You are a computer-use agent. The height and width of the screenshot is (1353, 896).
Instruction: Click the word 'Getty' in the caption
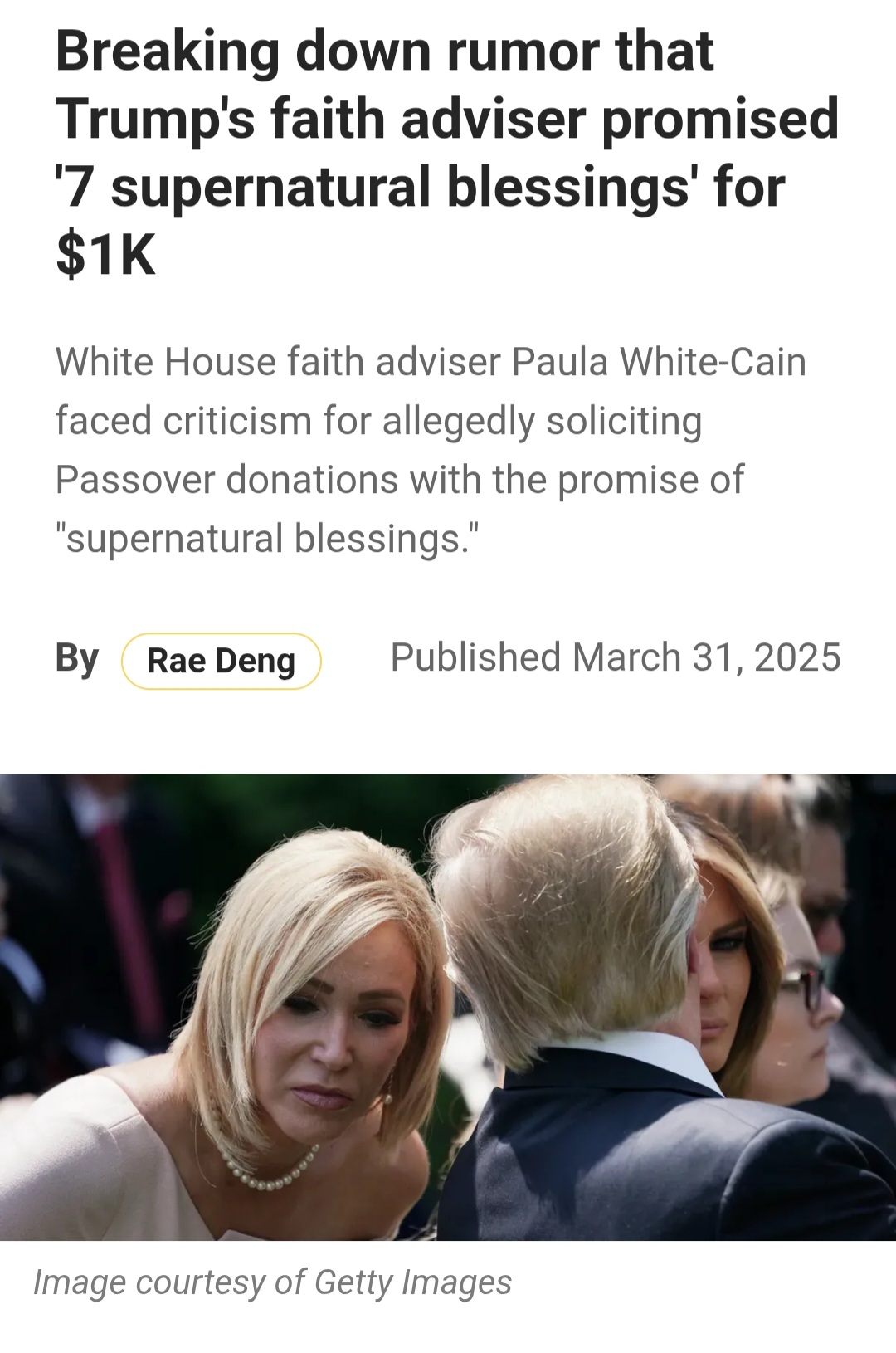pos(353,1283)
